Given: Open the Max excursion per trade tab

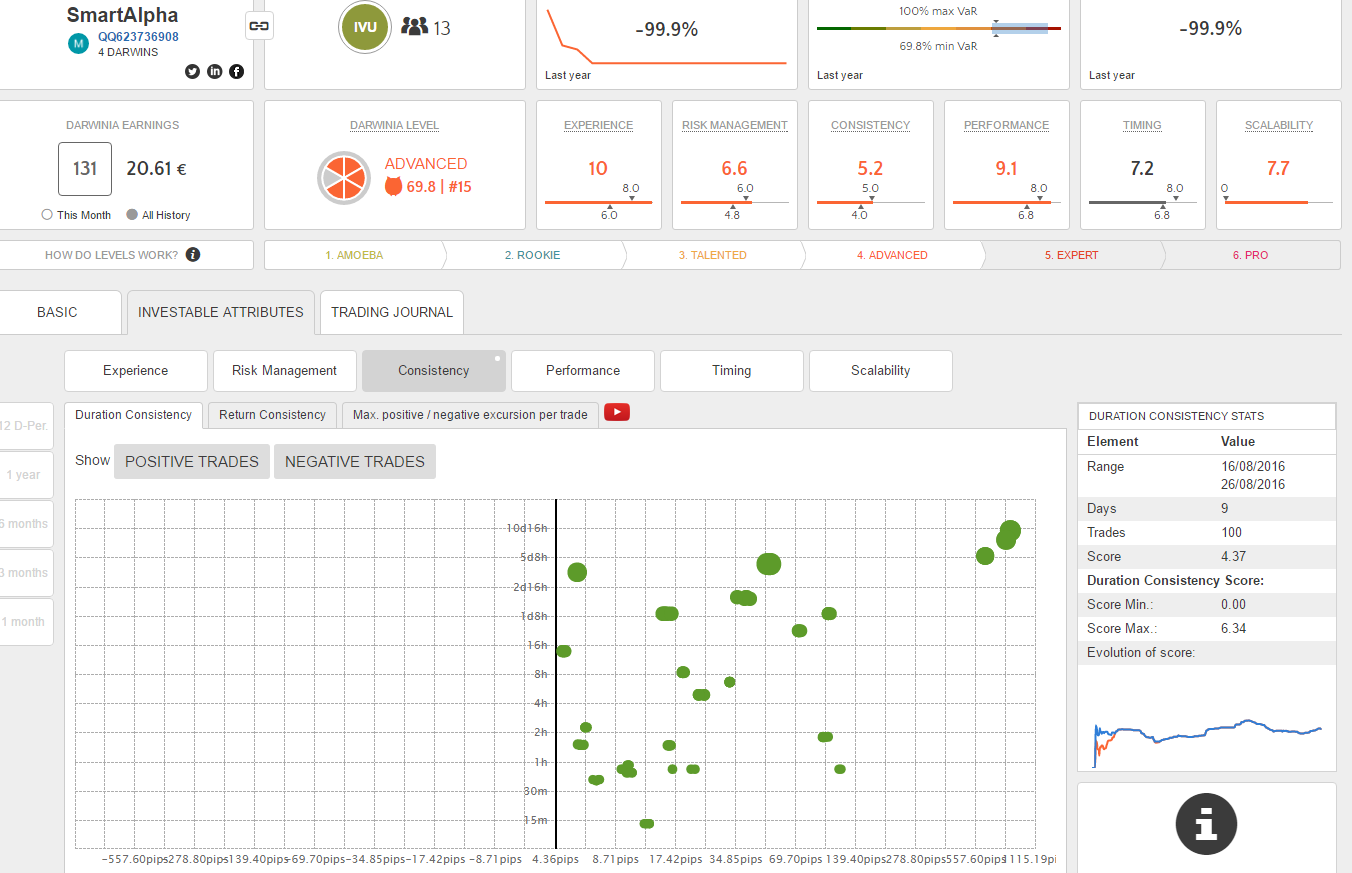Looking at the screenshot, I should coord(470,415).
